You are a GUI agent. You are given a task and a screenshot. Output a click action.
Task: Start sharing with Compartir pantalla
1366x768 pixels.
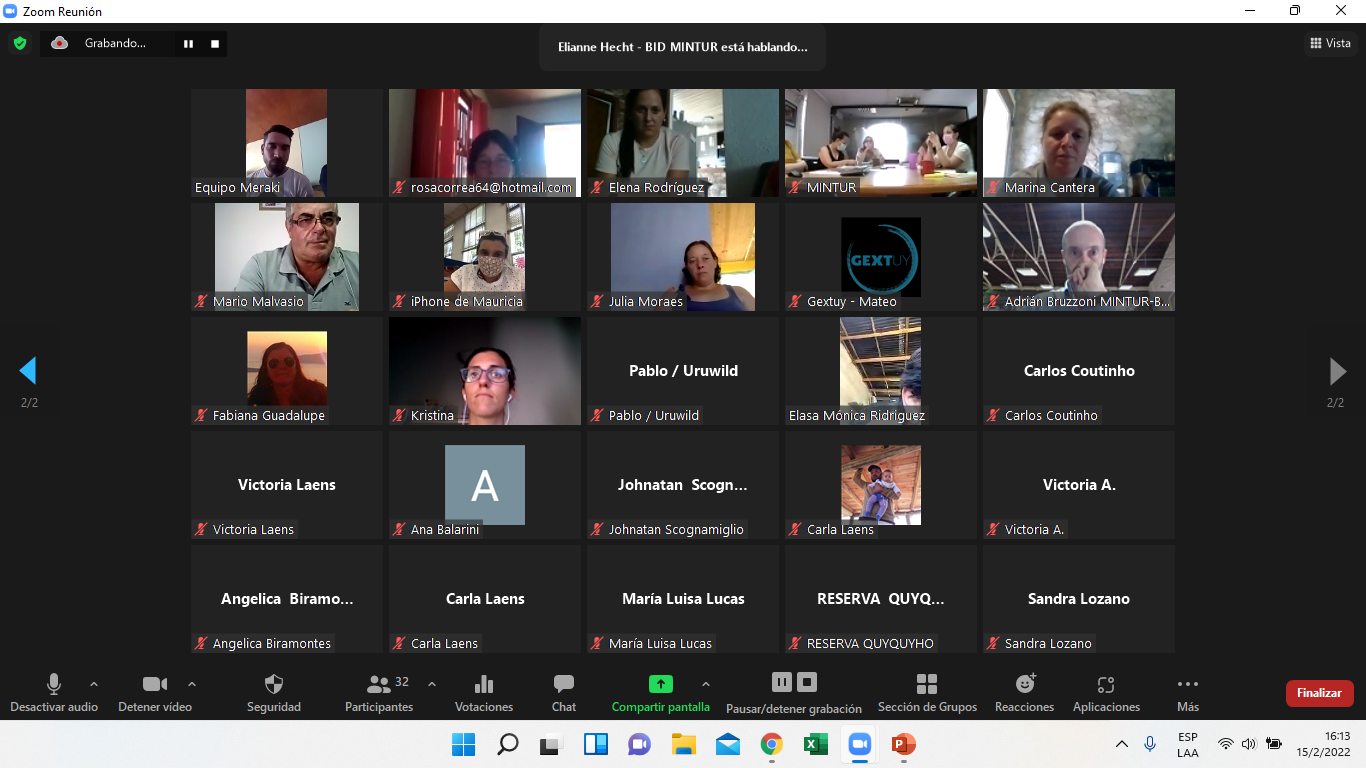tap(661, 692)
